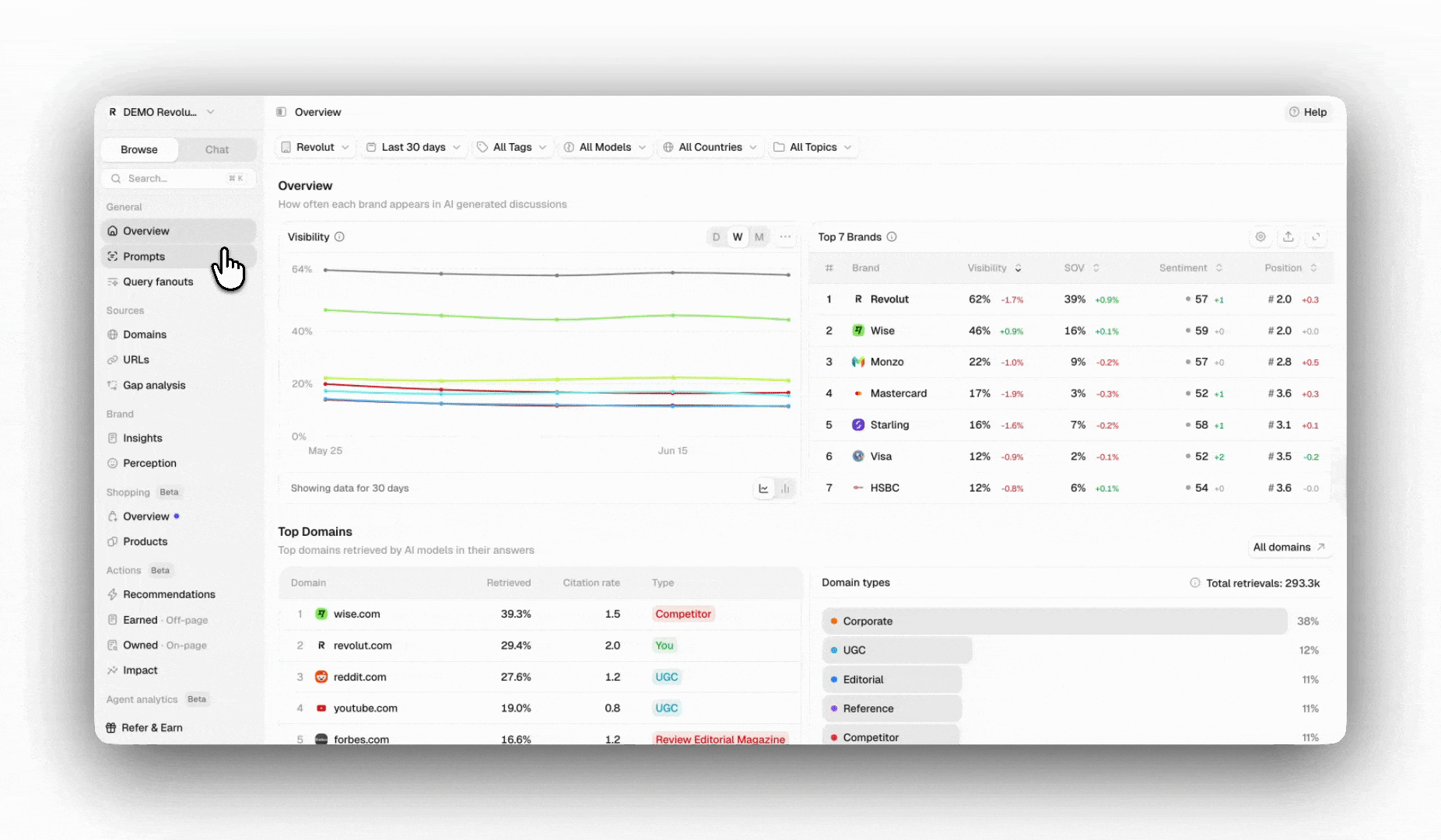The width and height of the screenshot is (1441, 840).
Task: Click the Starling brand logo
Action: pyautogui.click(x=858, y=425)
